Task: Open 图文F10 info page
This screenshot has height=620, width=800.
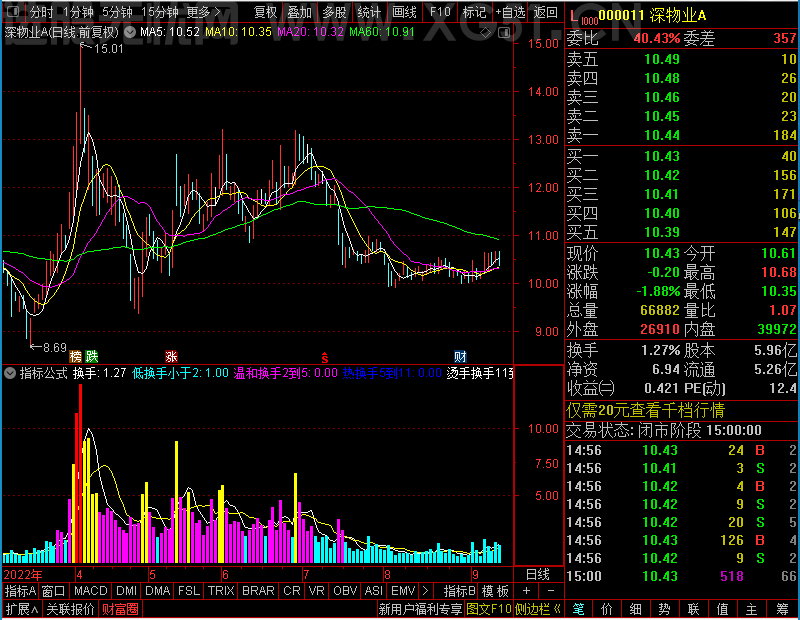Action: click(x=489, y=609)
